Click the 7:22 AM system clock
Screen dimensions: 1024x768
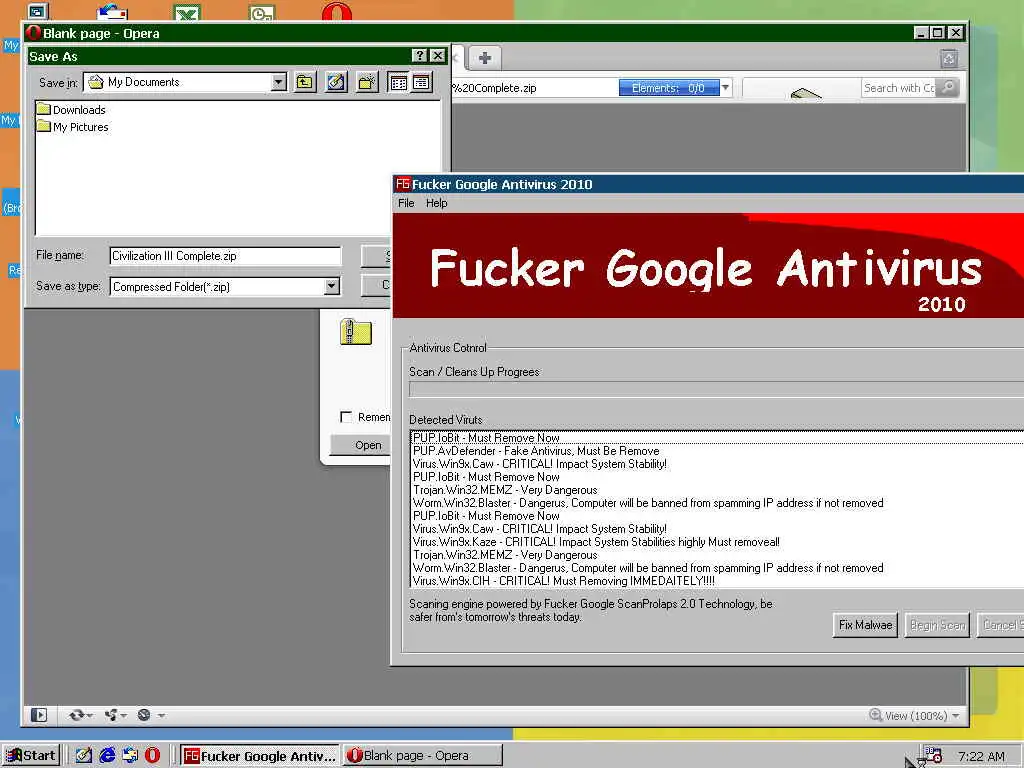coord(980,756)
